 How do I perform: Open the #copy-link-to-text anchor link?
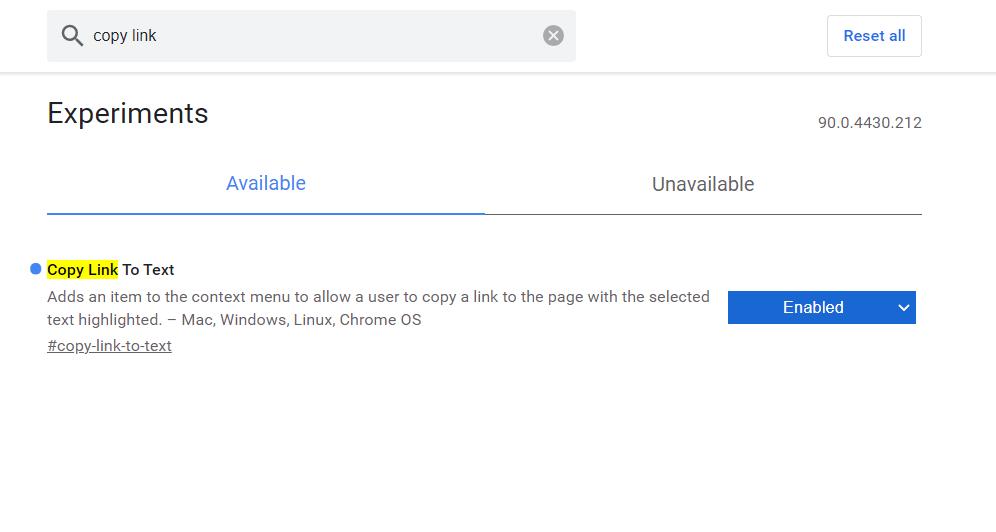tap(109, 346)
